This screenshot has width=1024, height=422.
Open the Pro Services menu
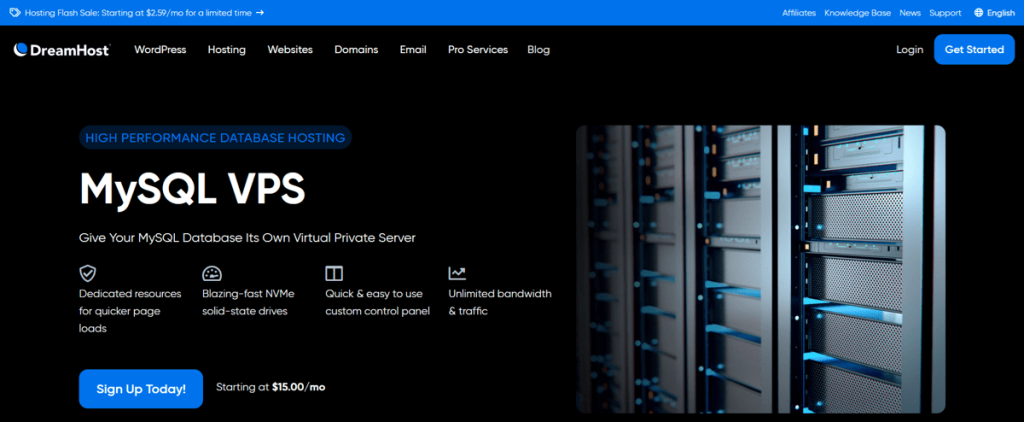[x=477, y=50]
